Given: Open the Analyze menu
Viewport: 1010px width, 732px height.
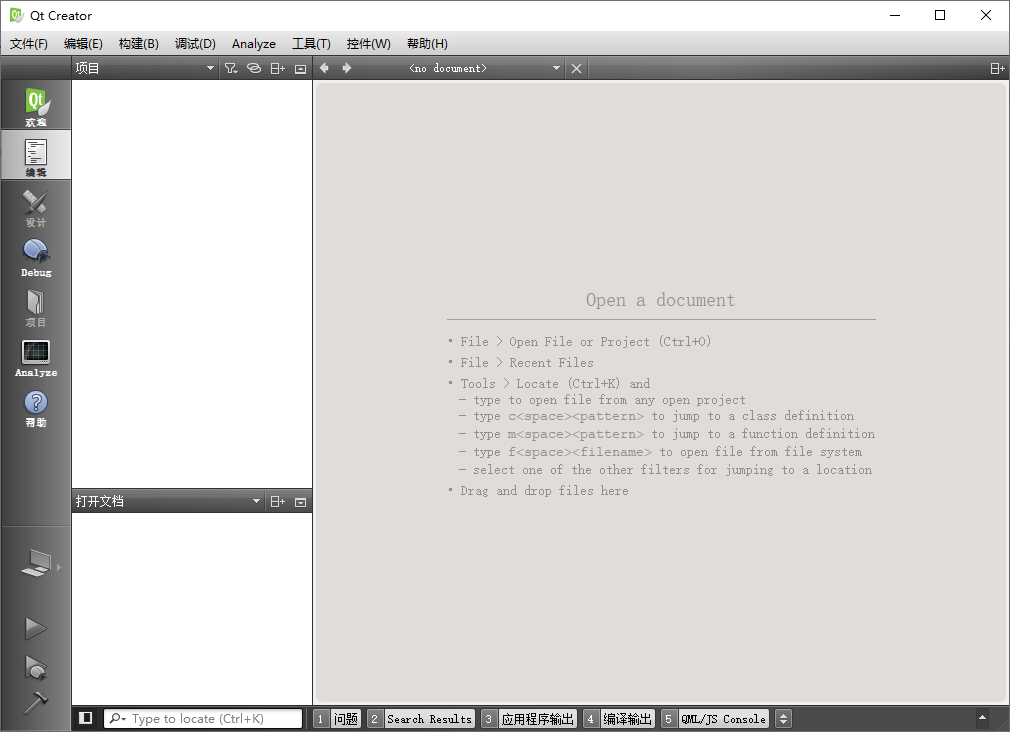Looking at the screenshot, I should pos(254,44).
